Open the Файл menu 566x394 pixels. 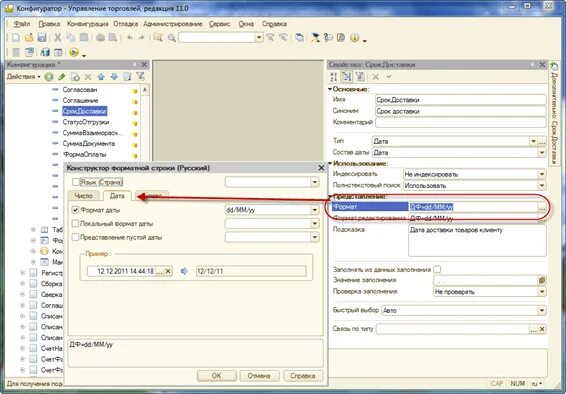22,24
